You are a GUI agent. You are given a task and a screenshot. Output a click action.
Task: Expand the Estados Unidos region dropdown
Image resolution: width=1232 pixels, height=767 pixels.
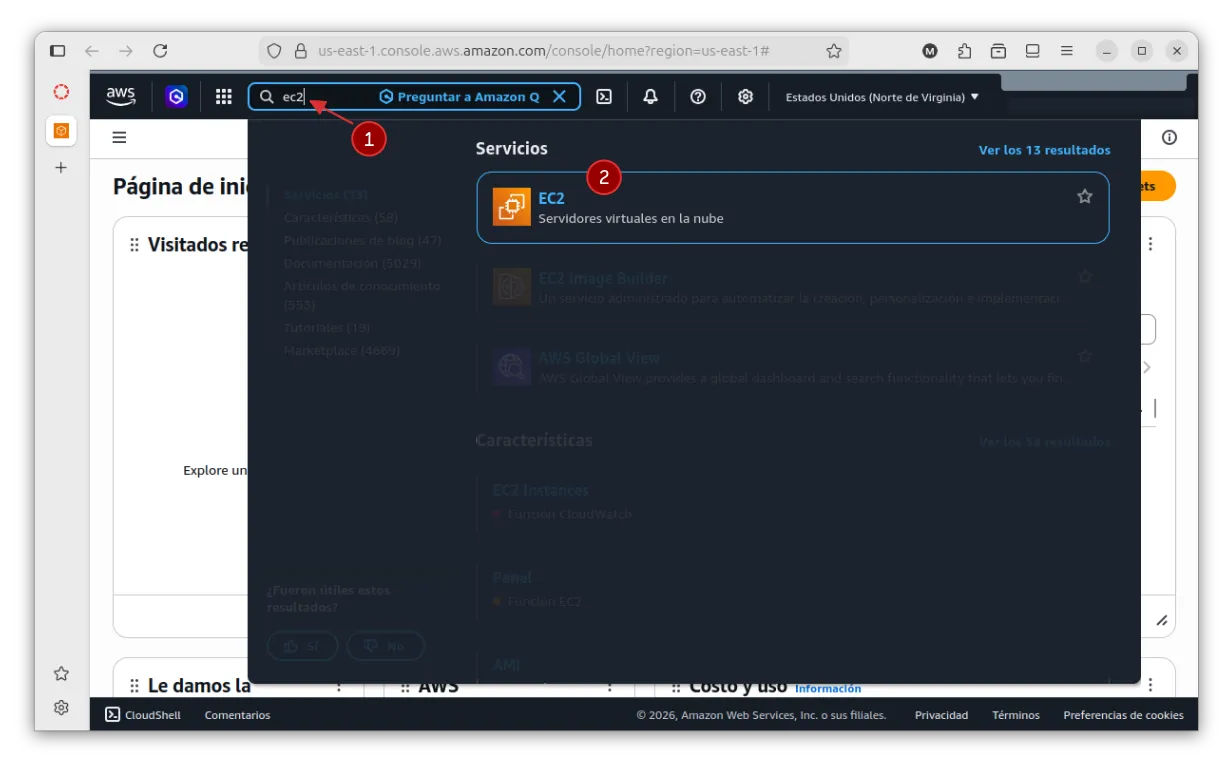882,97
